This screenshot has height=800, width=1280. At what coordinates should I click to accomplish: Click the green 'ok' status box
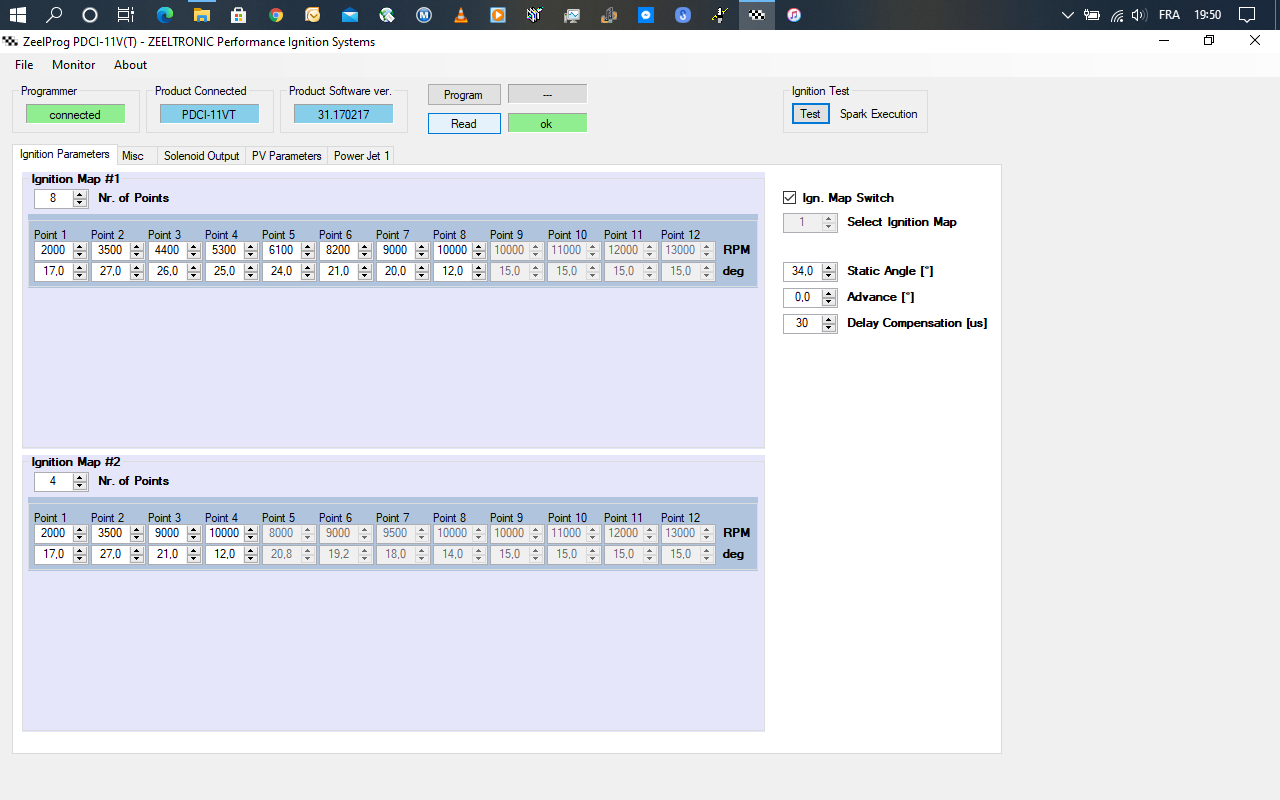click(x=547, y=124)
